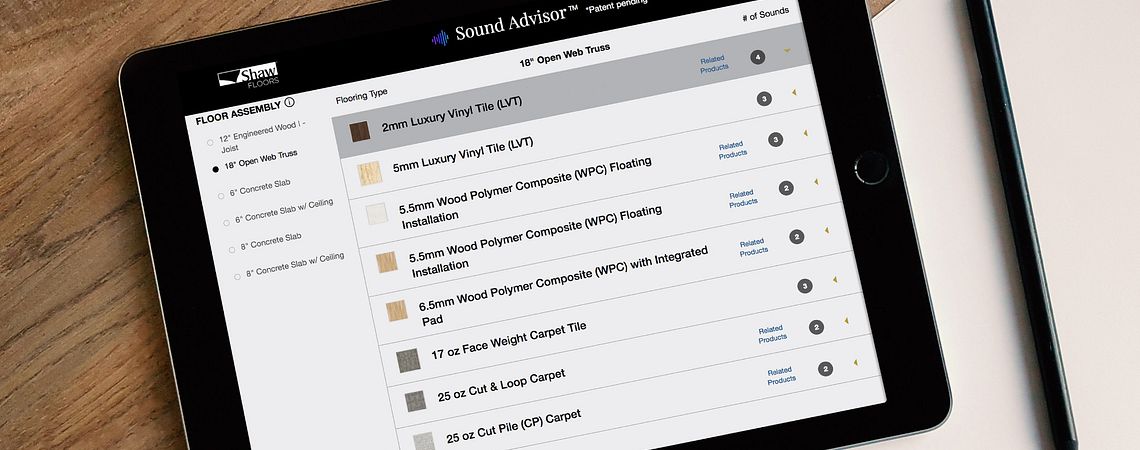Viewport: 1140px width, 450px height.
Task: Tap the tan swatch of second 5.5mm WPC row
Action: click(x=387, y=262)
